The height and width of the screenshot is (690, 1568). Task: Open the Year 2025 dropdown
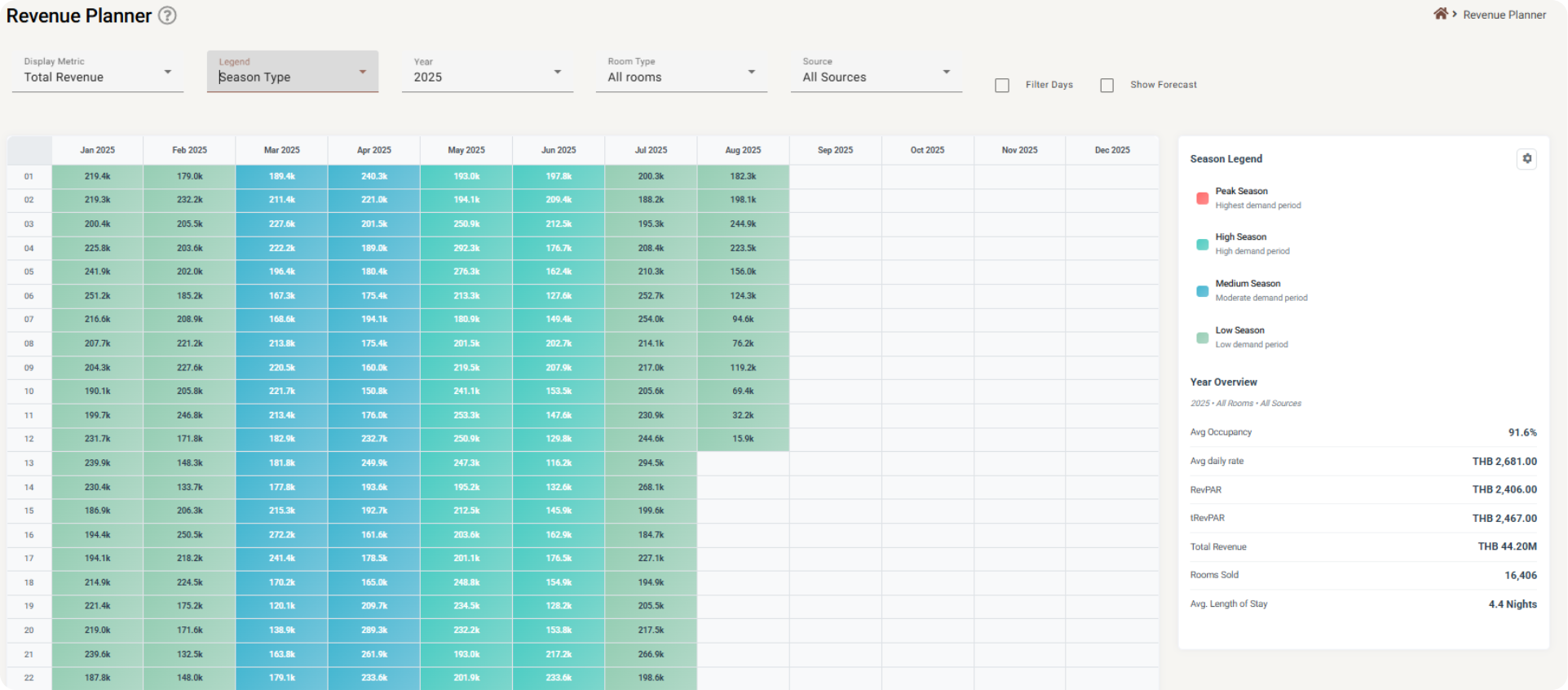(487, 77)
